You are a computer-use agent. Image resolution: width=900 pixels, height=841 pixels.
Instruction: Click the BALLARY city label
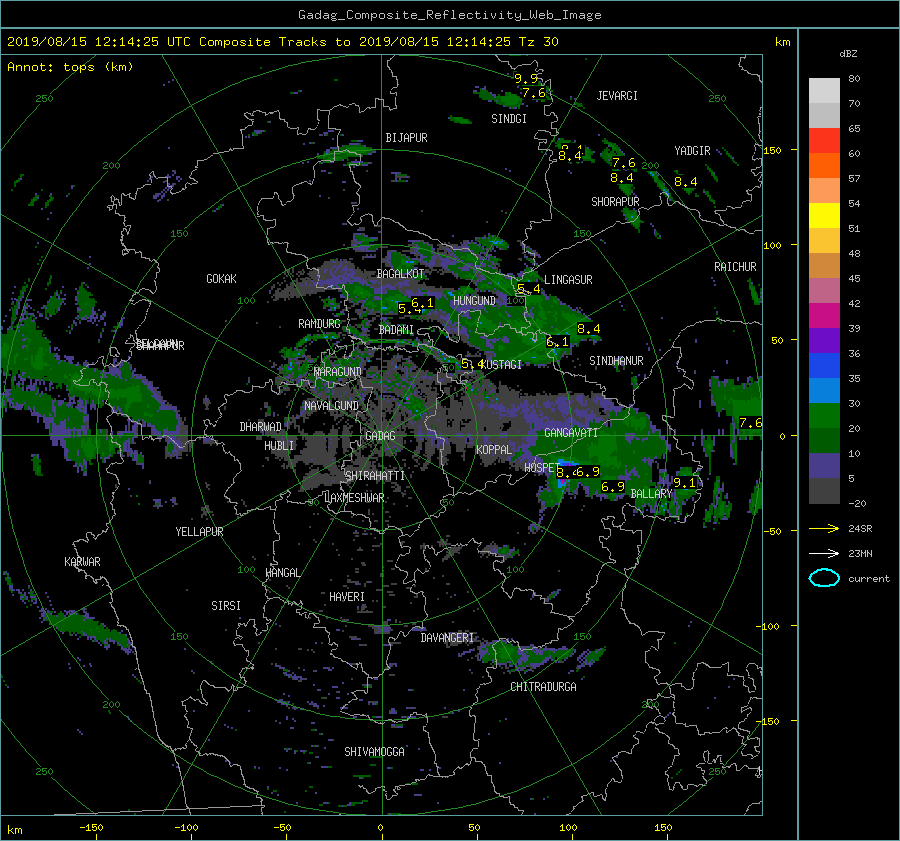coord(651,494)
